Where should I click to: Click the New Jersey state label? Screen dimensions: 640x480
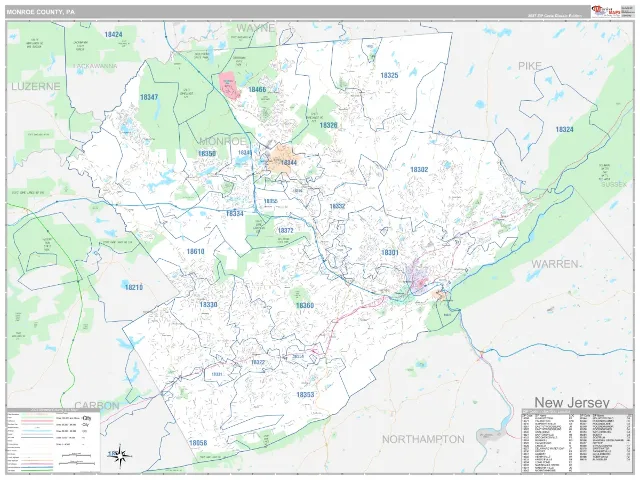point(572,402)
